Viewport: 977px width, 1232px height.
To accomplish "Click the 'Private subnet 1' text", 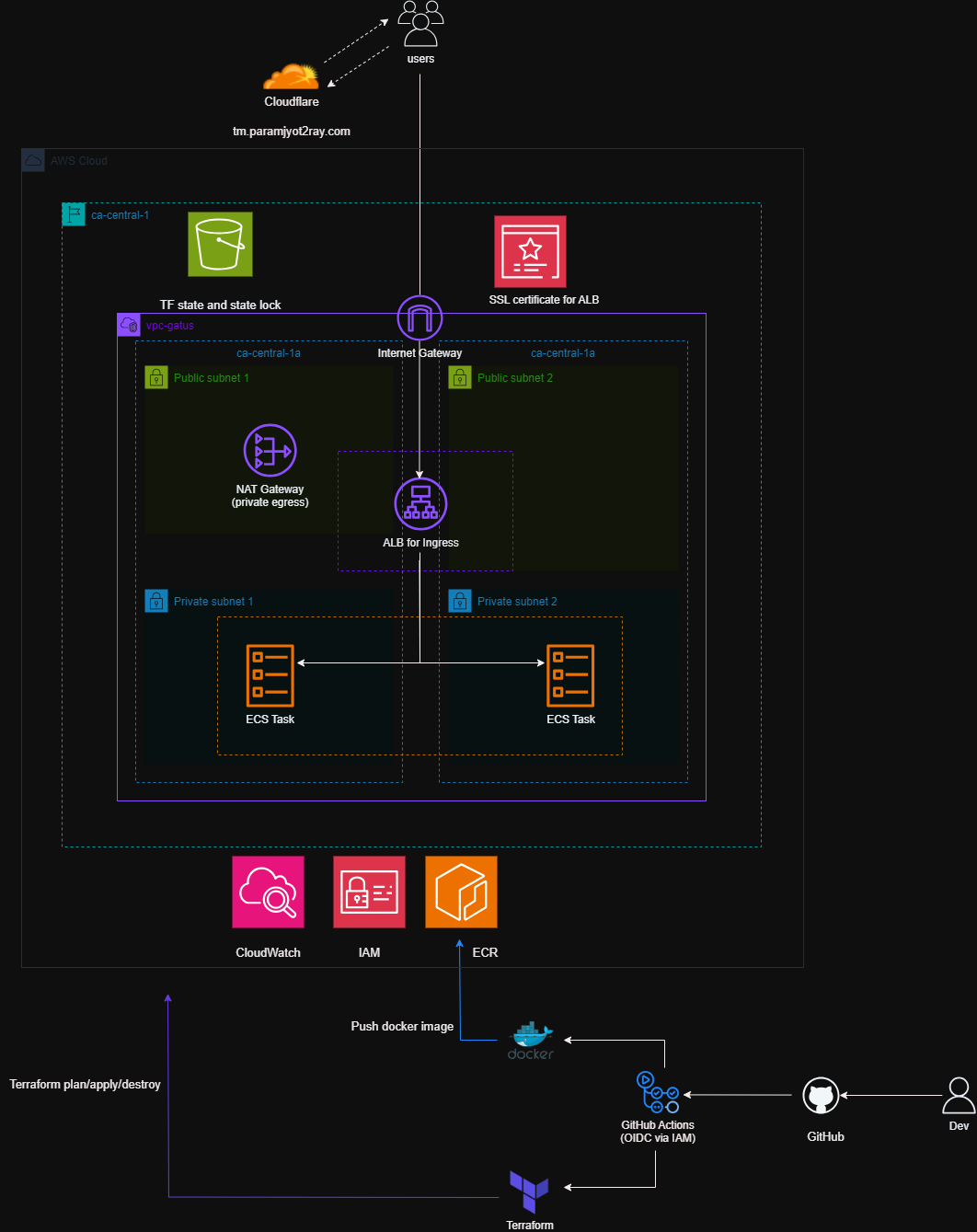I will [x=213, y=602].
